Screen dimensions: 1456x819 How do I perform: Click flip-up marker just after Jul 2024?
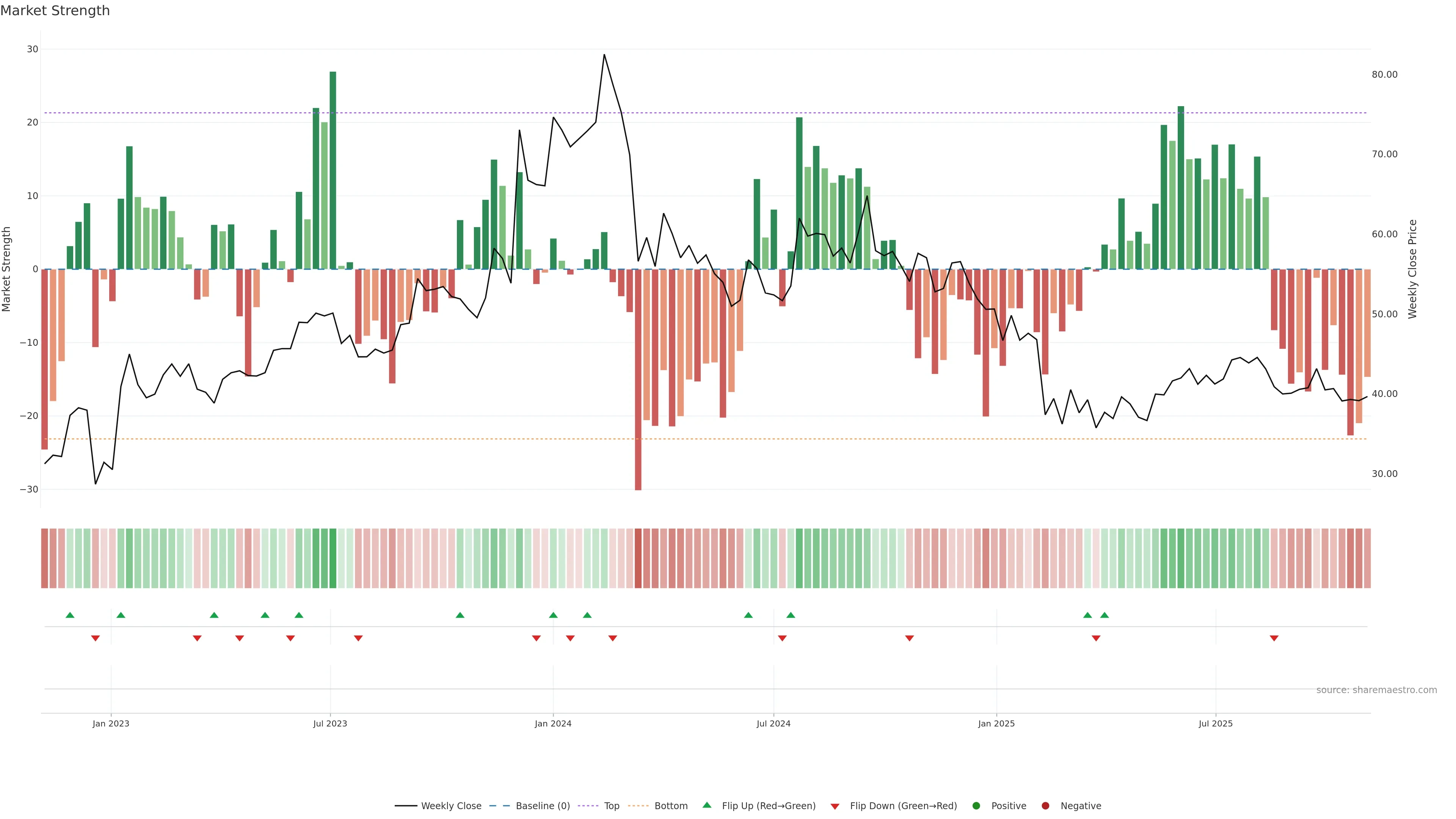tap(791, 615)
